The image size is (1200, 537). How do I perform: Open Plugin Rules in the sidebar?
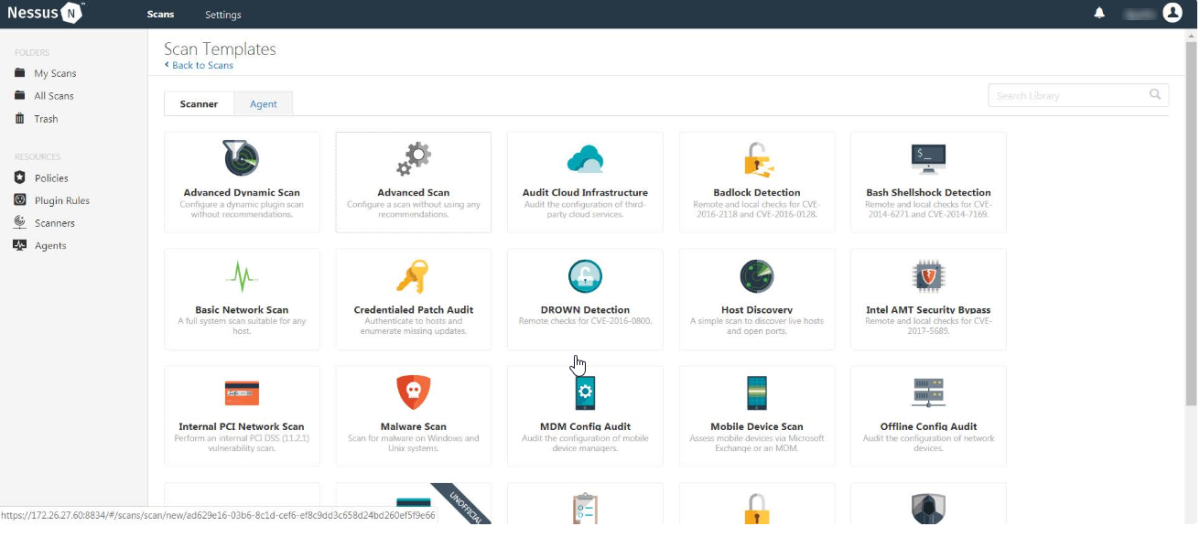[62, 200]
